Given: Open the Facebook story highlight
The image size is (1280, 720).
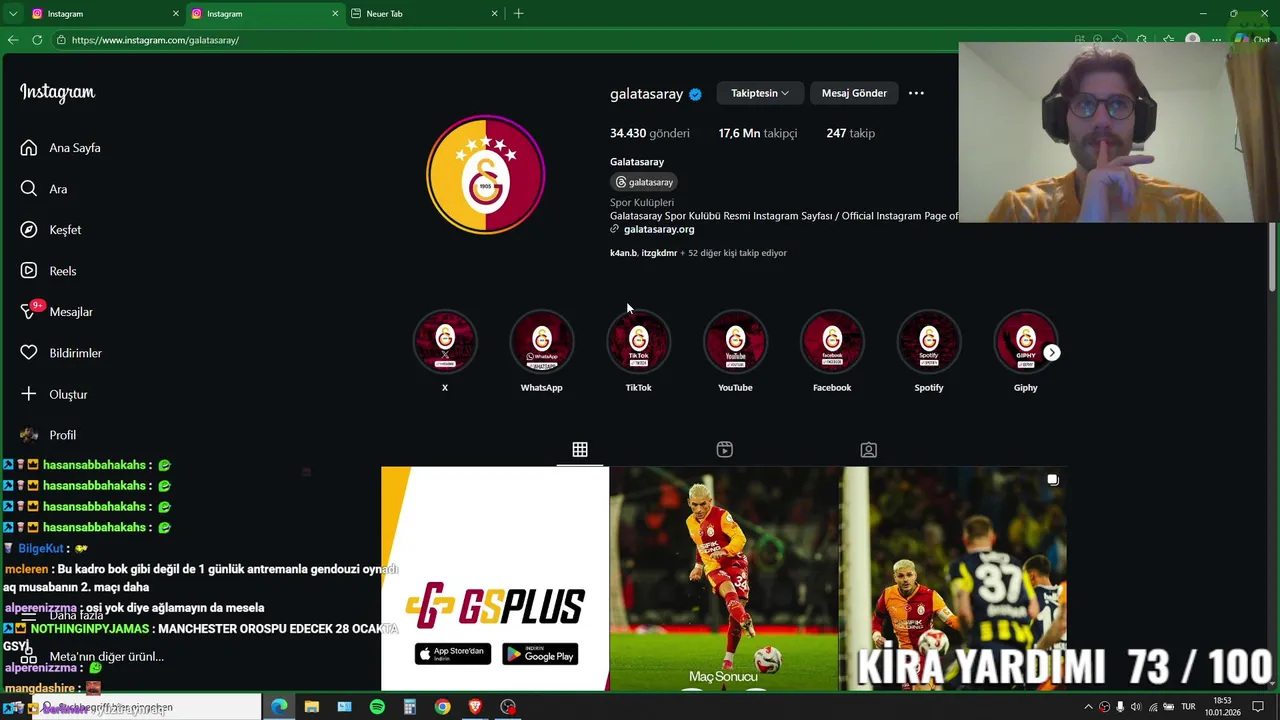Looking at the screenshot, I should click(x=832, y=343).
